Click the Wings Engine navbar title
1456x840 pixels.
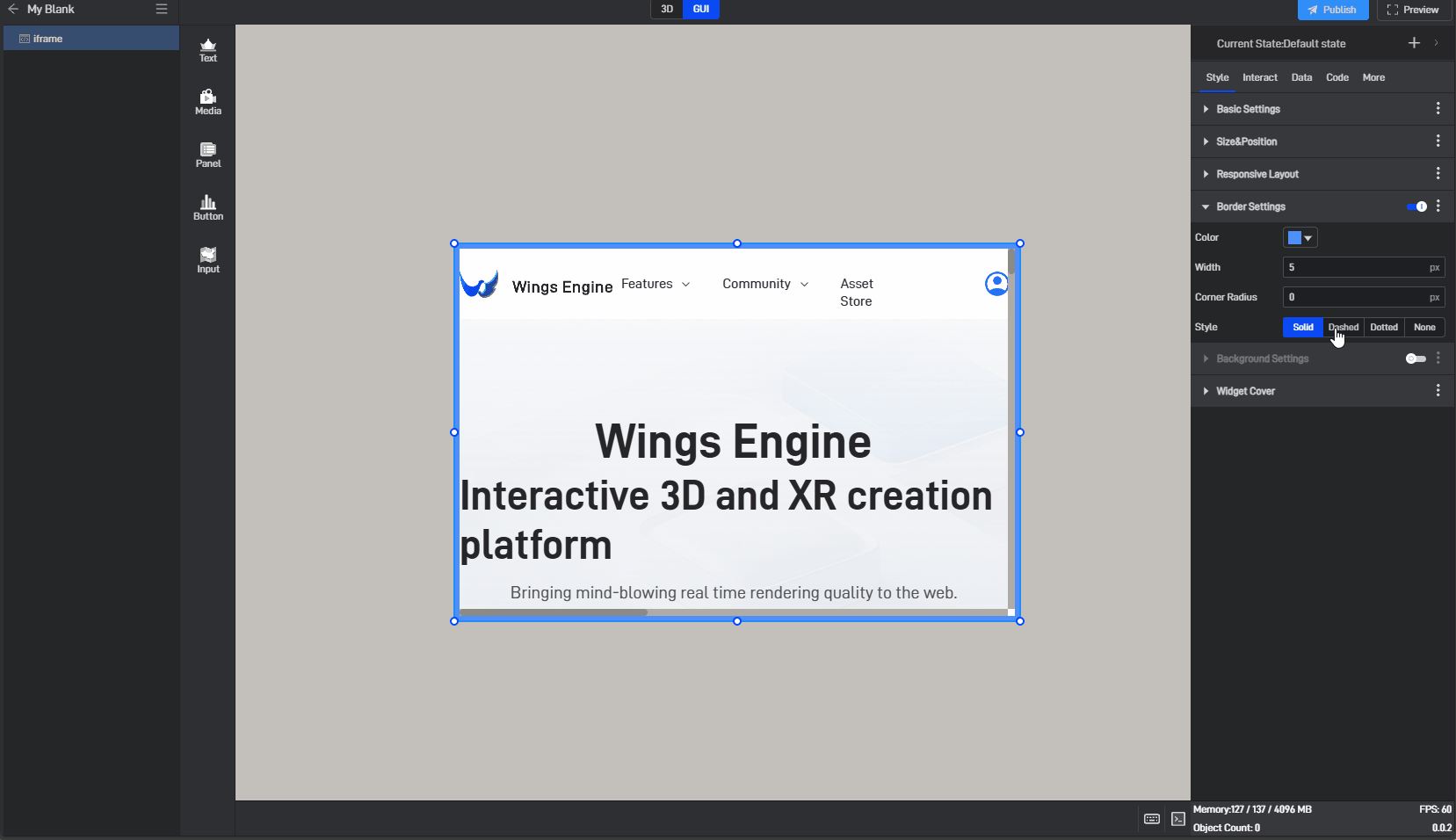[562, 287]
